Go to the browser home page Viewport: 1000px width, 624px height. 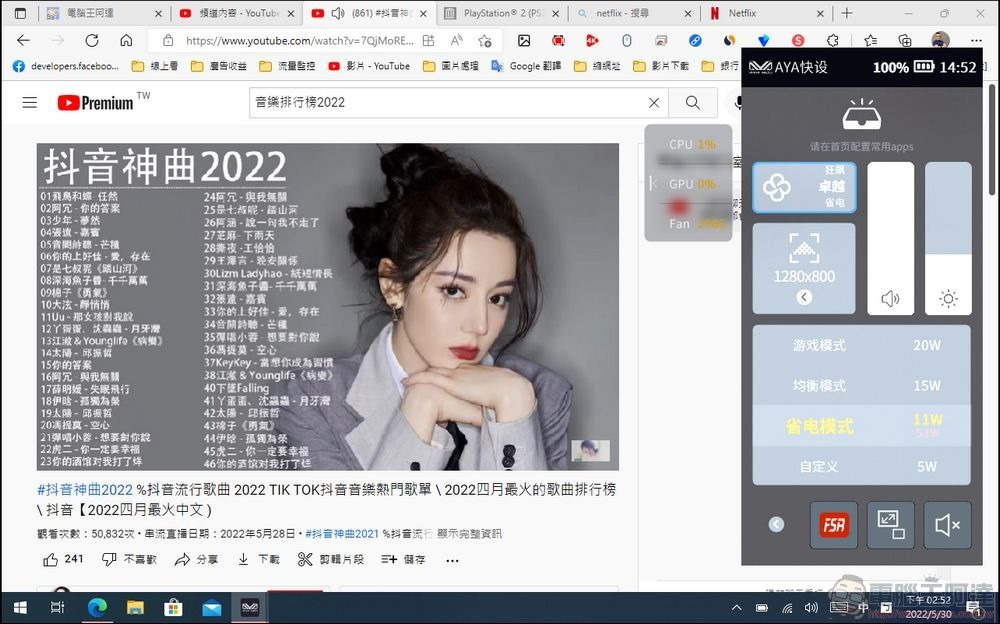pyautogui.click(x=126, y=41)
